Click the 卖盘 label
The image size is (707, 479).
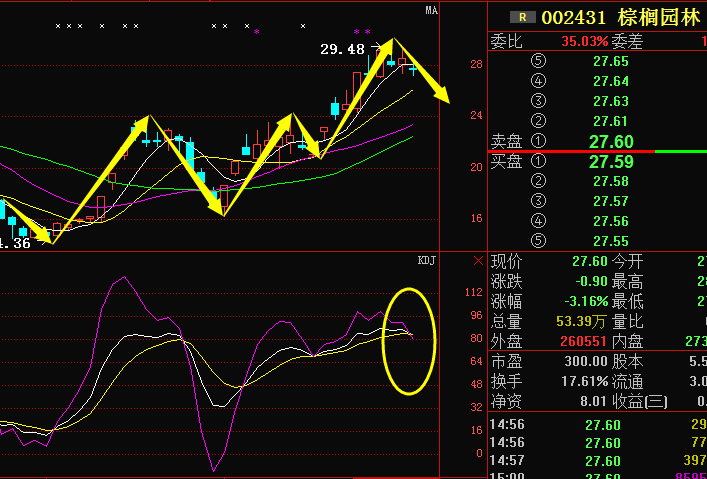click(x=506, y=141)
